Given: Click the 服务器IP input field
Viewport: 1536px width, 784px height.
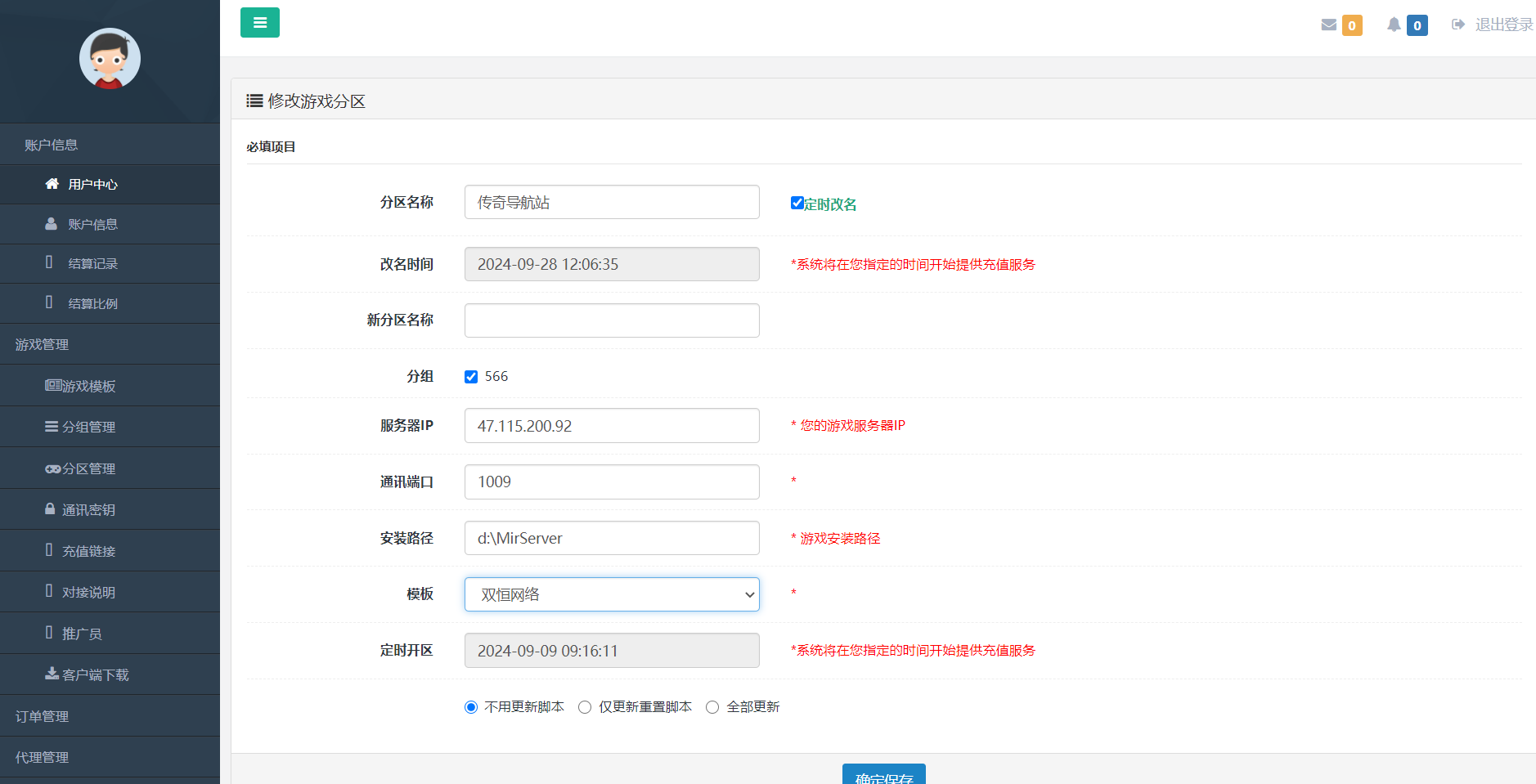Looking at the screenshot, I should (x=612, y=426).
